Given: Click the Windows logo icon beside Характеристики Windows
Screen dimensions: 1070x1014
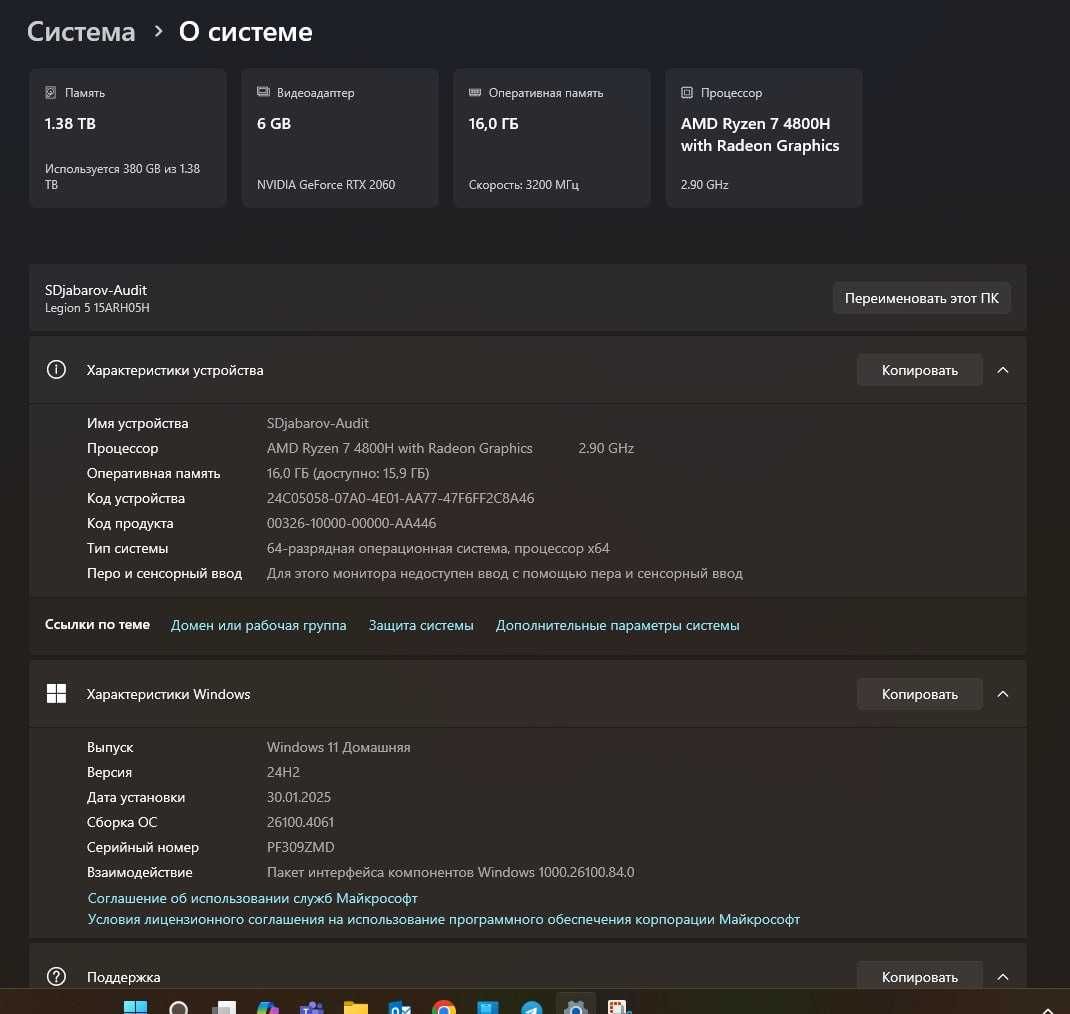Looking at the screenshot, I should pos(56,694).
